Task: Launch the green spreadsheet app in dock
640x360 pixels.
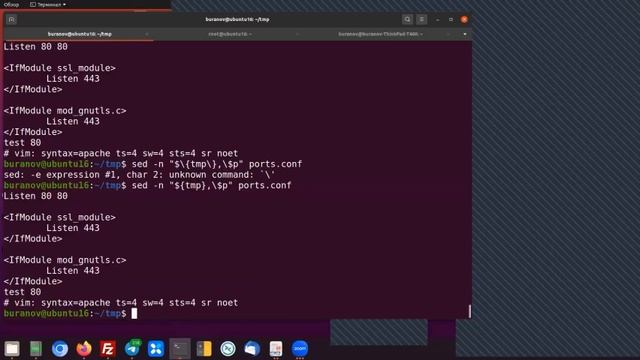Action: click(x=36, y=349)
